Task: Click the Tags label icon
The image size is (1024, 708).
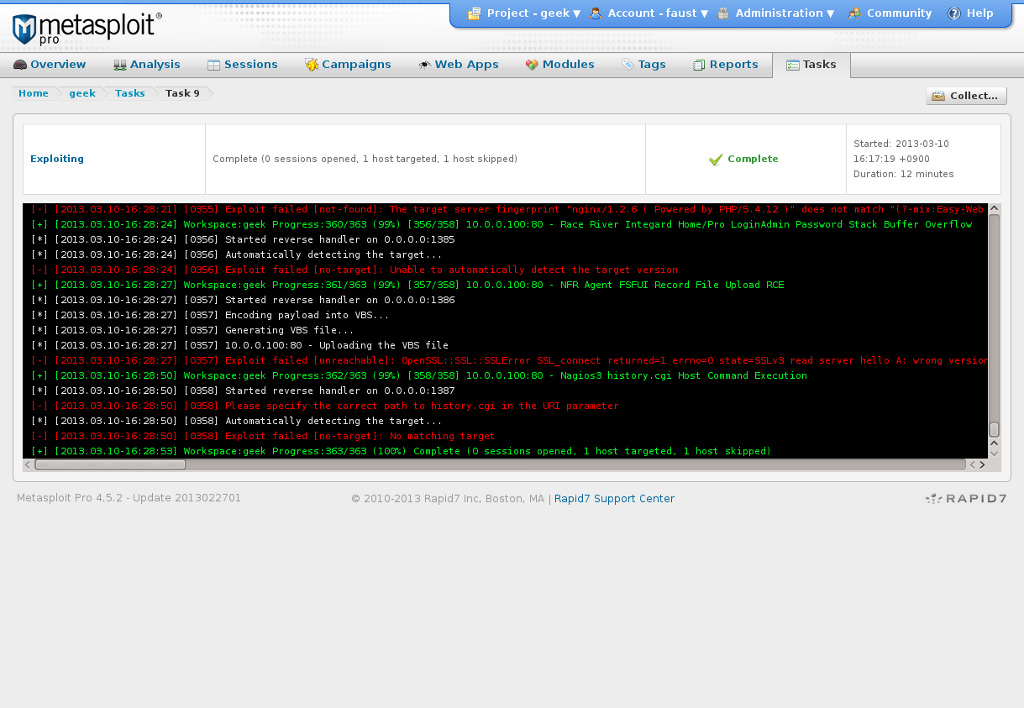Action: [x=628, y=65]
